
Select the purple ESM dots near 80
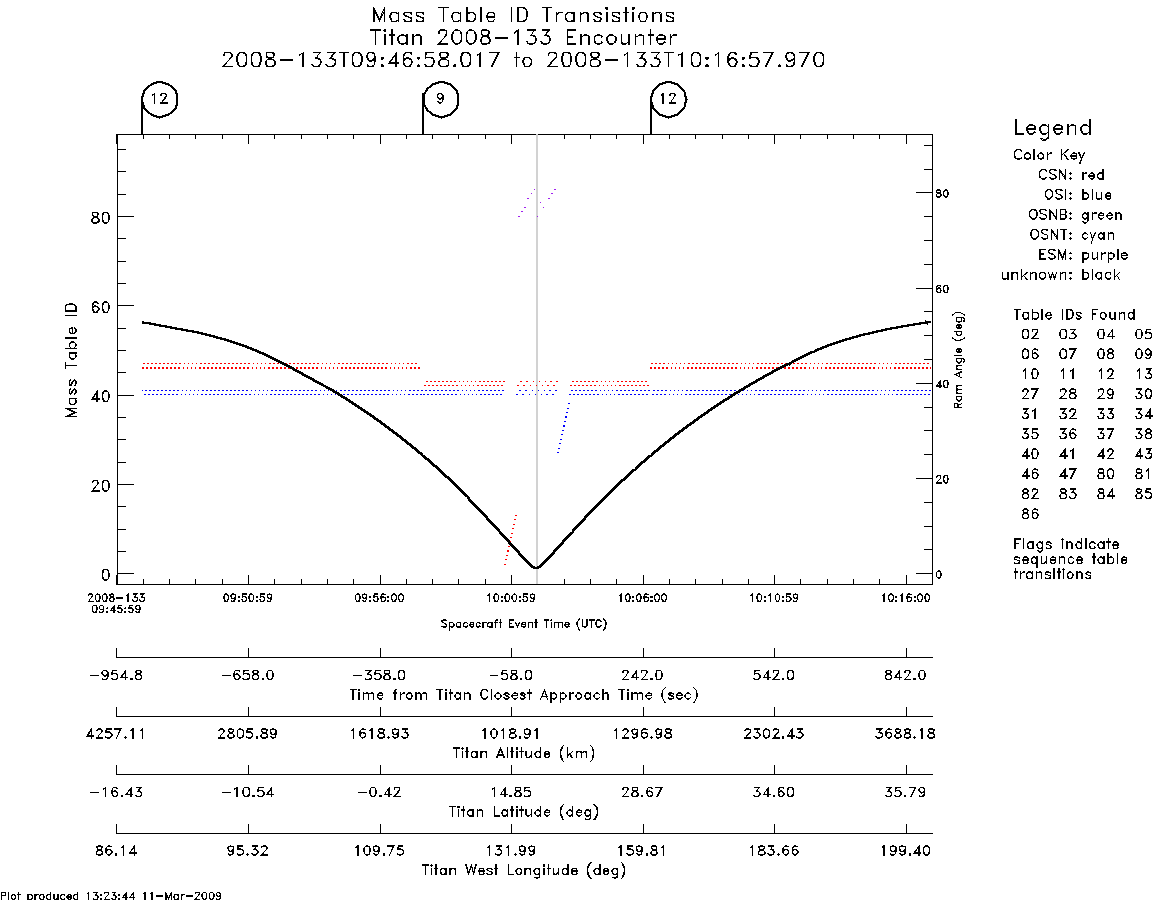[538, 201]
